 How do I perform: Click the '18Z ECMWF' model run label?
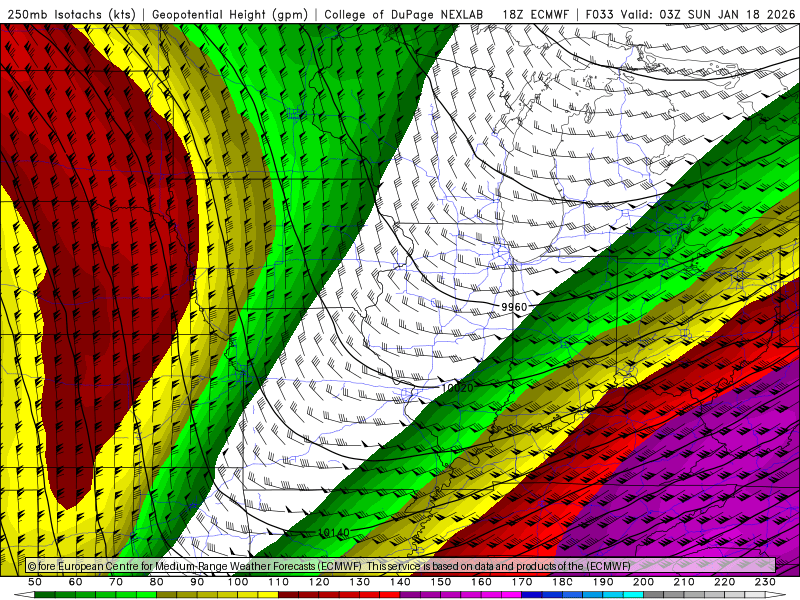pos(535,15)
